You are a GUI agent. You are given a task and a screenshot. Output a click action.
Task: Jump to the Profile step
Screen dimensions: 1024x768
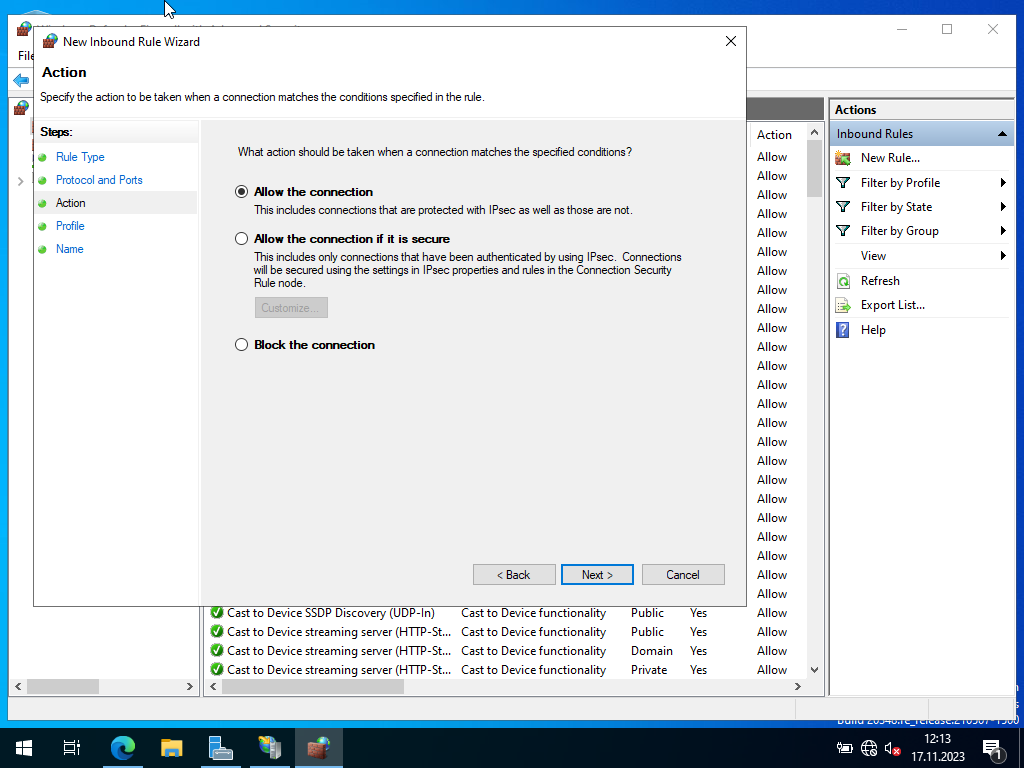point(70,226)
